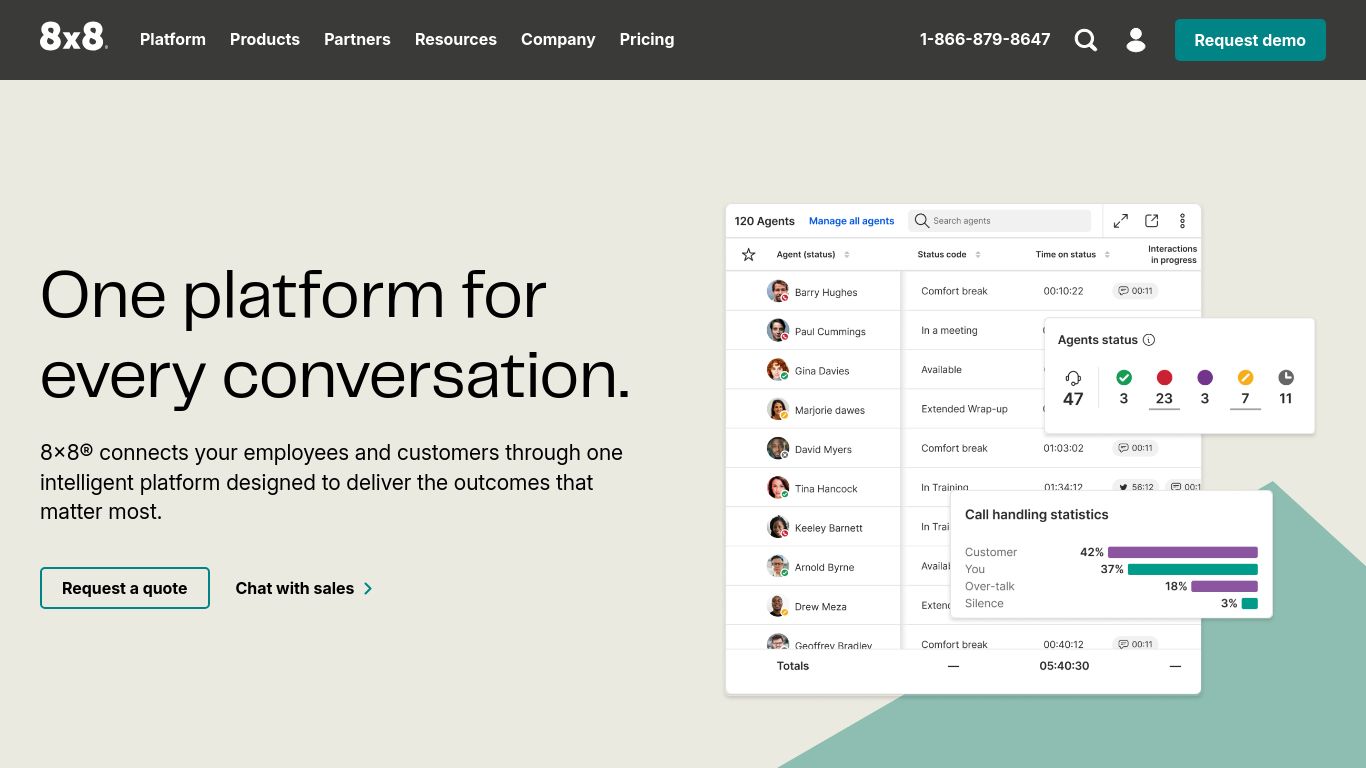Viewport: 1366px width, 768px height.
Task: Click the teal Silence 3% bar
Action: click(1250, 603)
